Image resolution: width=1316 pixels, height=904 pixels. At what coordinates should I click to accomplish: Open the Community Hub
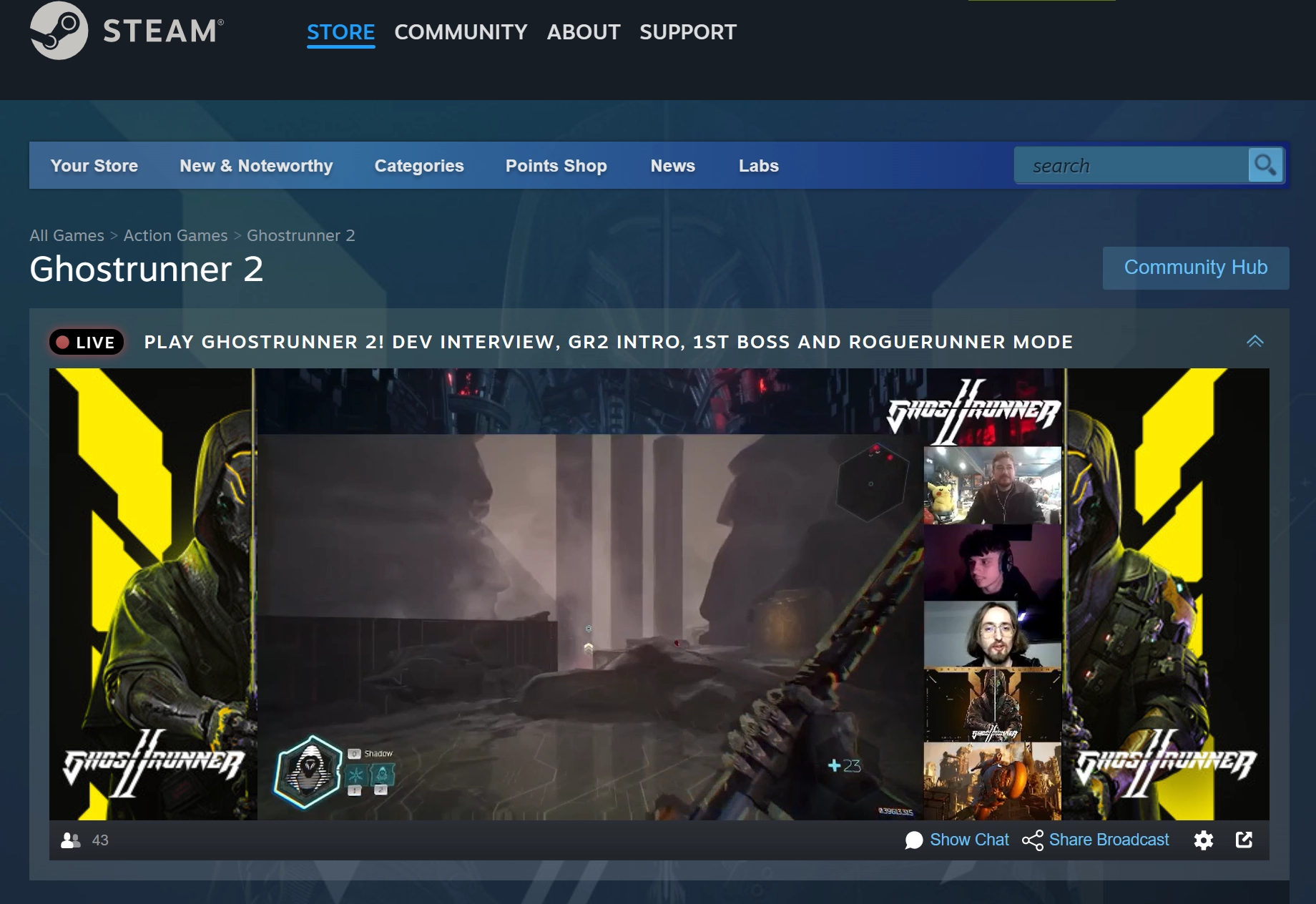coord(1196,267)
